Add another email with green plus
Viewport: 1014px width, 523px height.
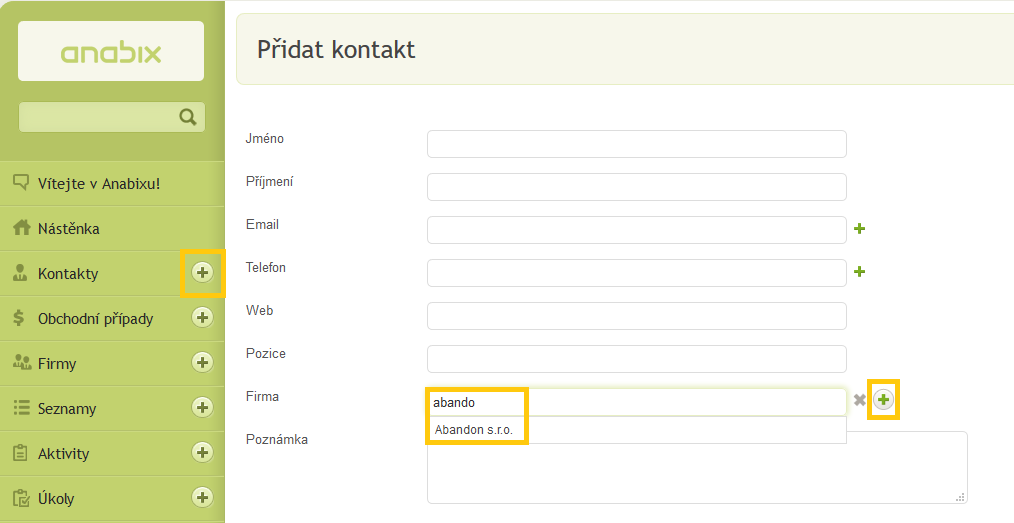859,229
